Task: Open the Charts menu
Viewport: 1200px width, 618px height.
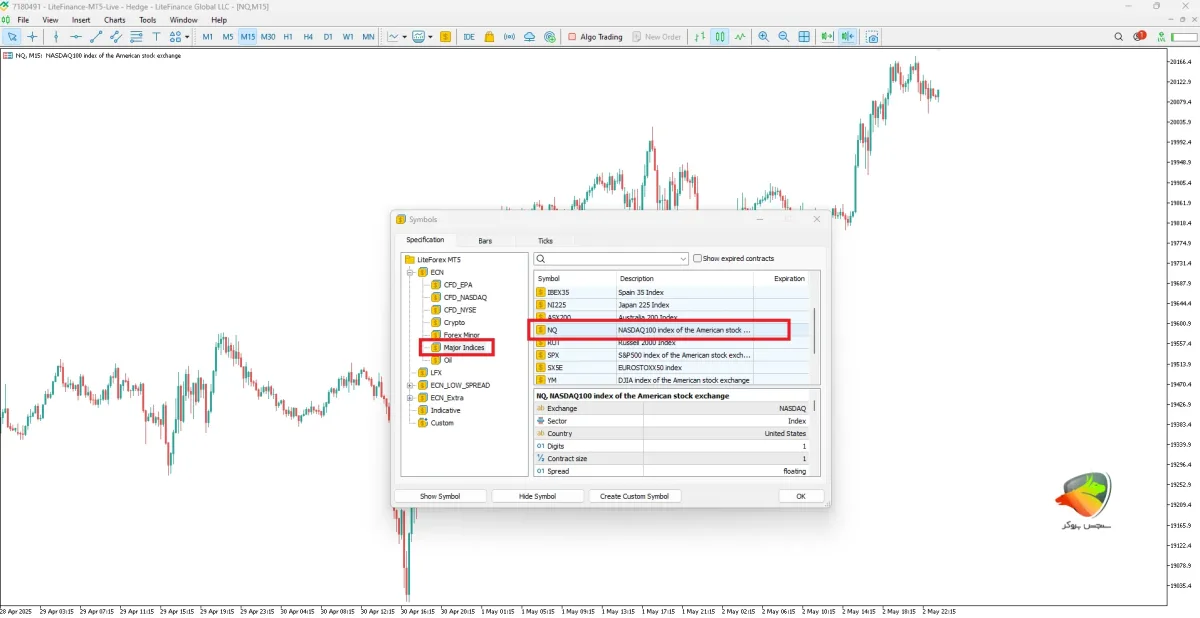Action: click(115, 20)
